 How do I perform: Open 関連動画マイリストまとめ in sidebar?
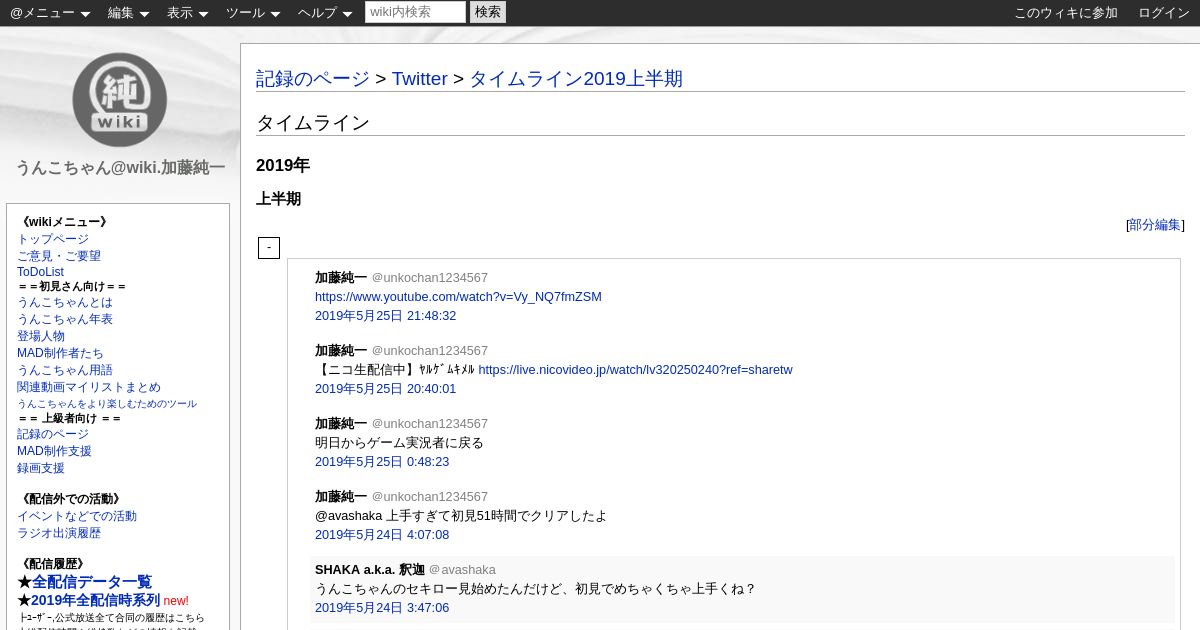[x=89, y=387]
